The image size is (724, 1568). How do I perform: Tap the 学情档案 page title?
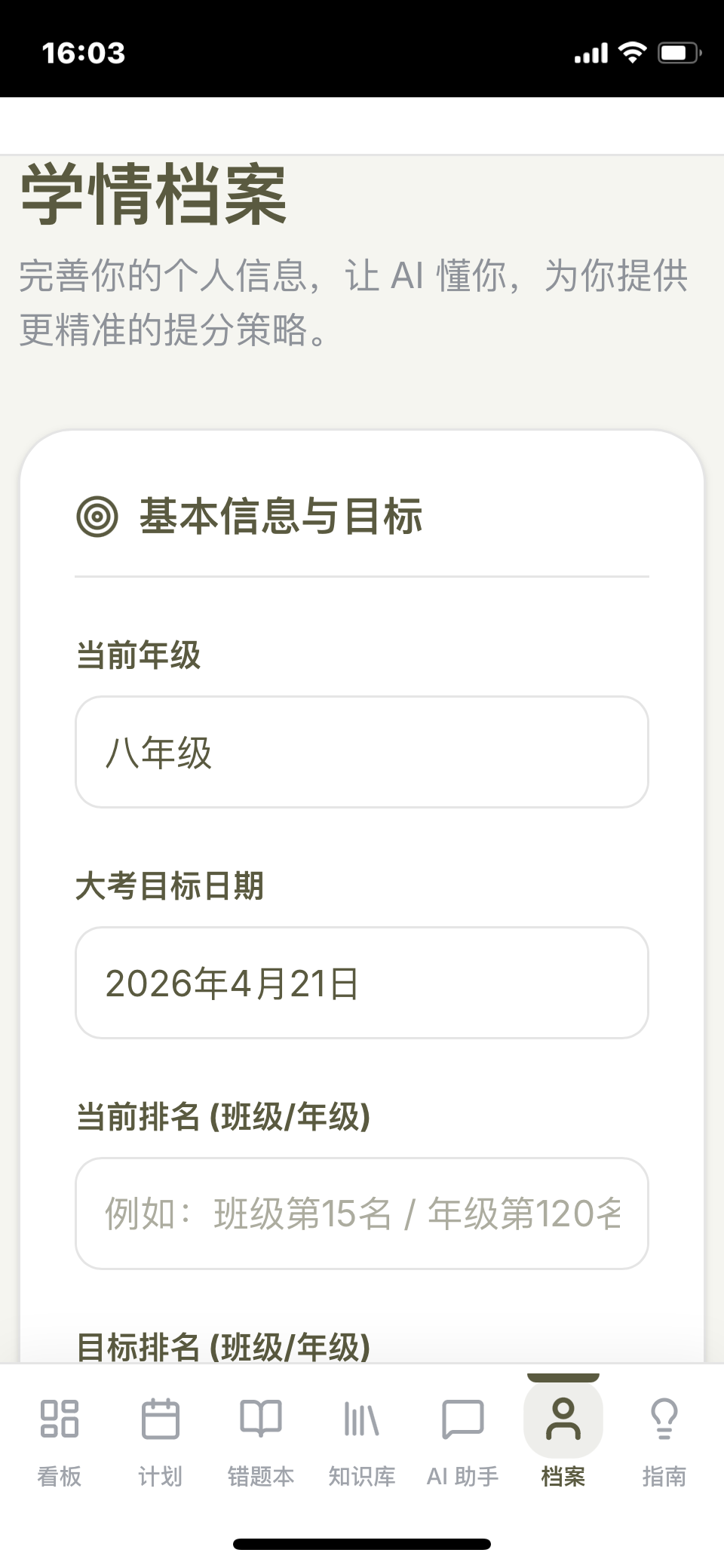tap(154, 195)
